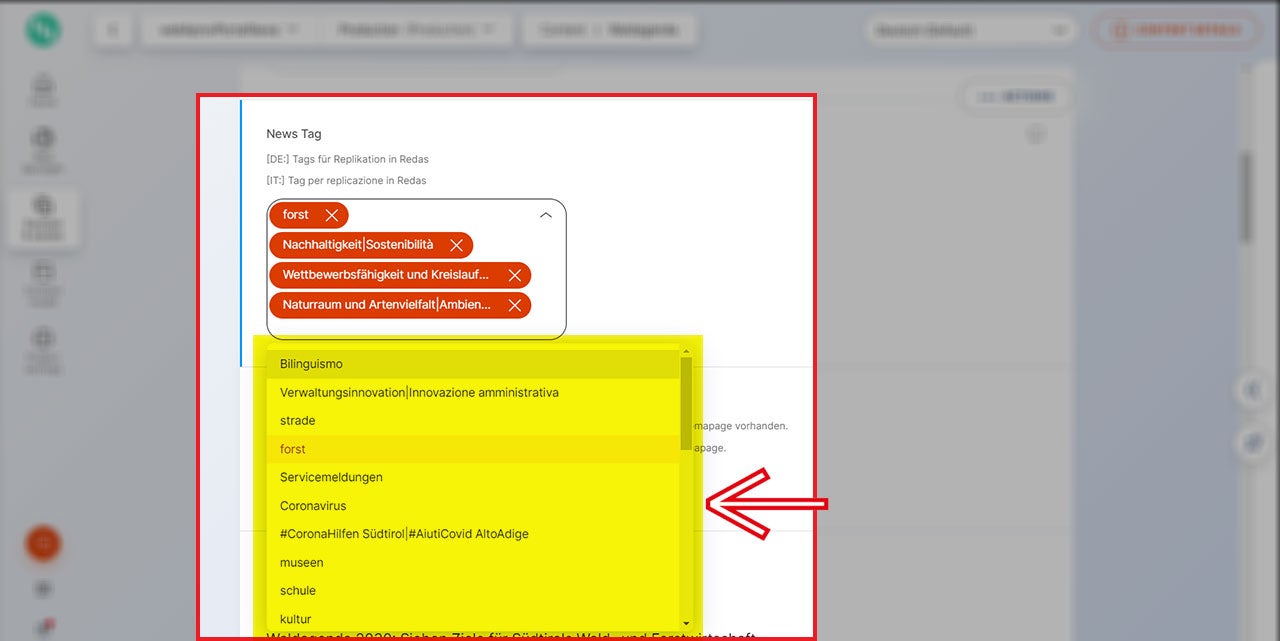Viewport: 1280px width, 641px height.
Task: Select #CoronaHilfen Südtirol|#AiutiCovid AltoAdige option
Action: pos(404,534)
